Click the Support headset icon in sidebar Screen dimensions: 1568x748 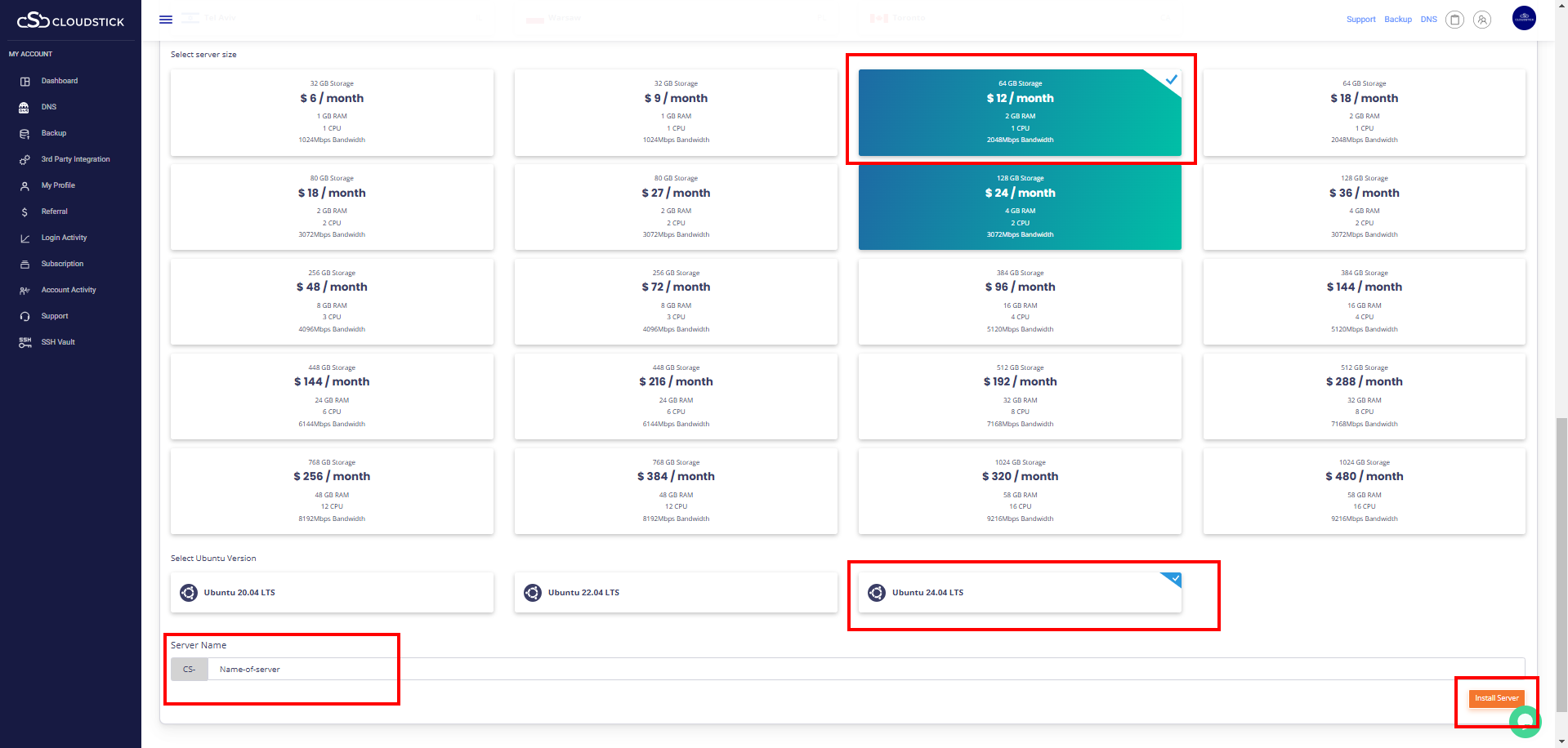click(25, 316)
